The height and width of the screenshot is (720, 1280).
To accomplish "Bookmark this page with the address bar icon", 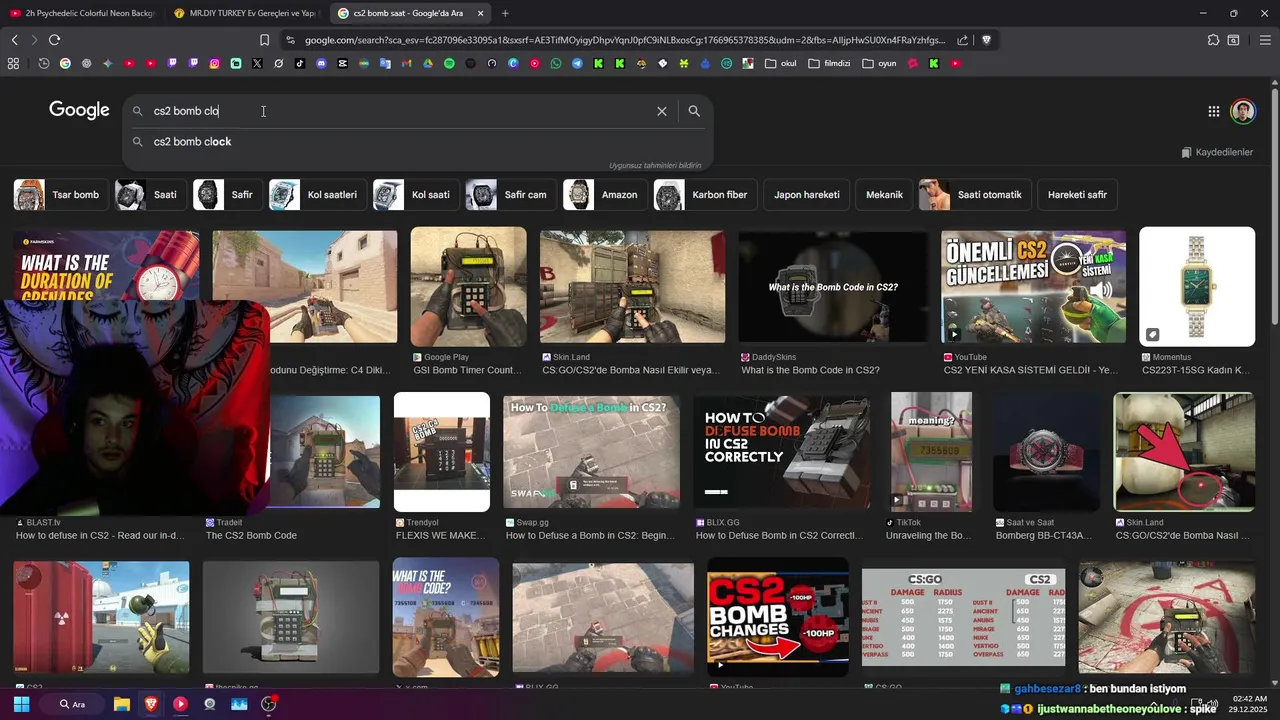I will pos(264,40).
